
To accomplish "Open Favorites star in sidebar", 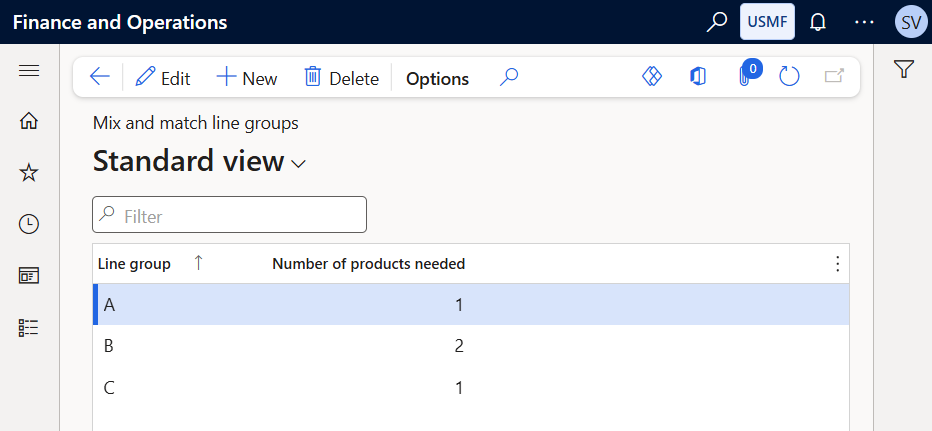I will click(x=29, y=173).
